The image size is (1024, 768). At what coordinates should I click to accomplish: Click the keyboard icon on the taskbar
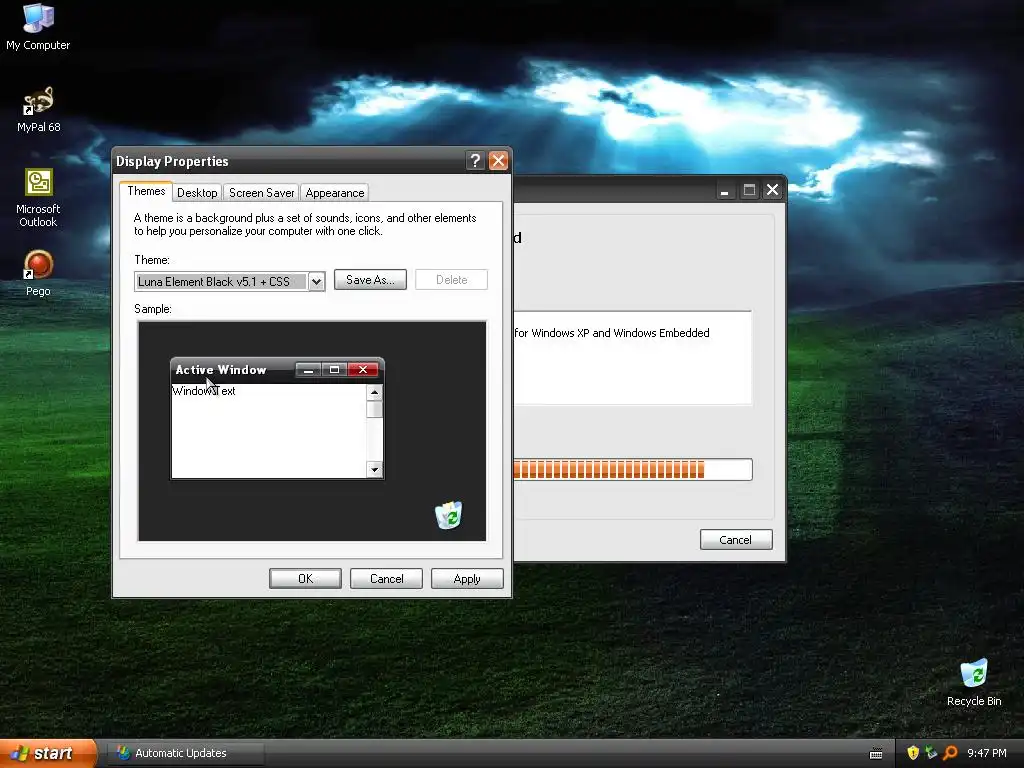click(x=876, y=754)
